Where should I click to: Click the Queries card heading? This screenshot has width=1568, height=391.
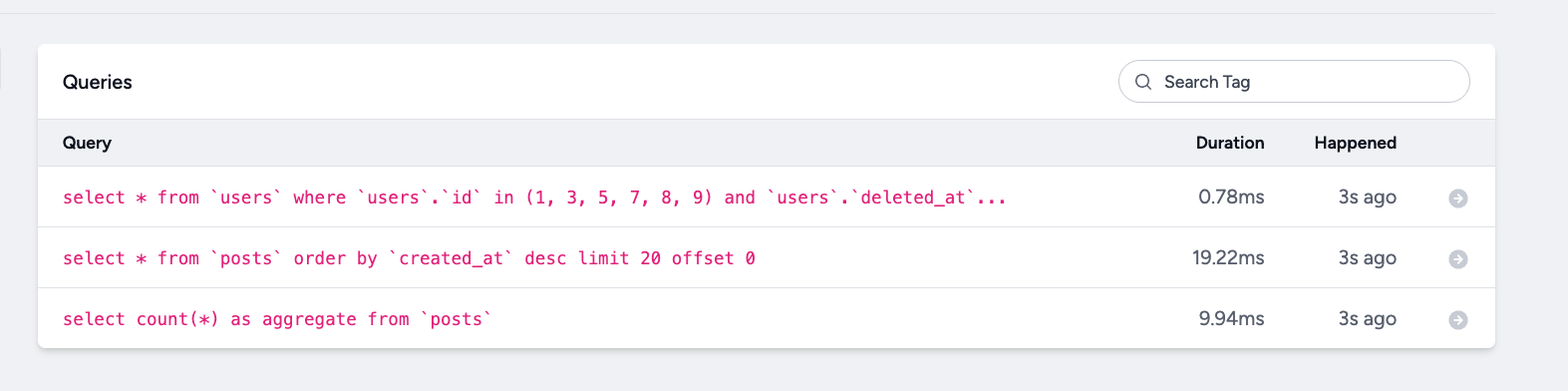[x=98, y=82]
